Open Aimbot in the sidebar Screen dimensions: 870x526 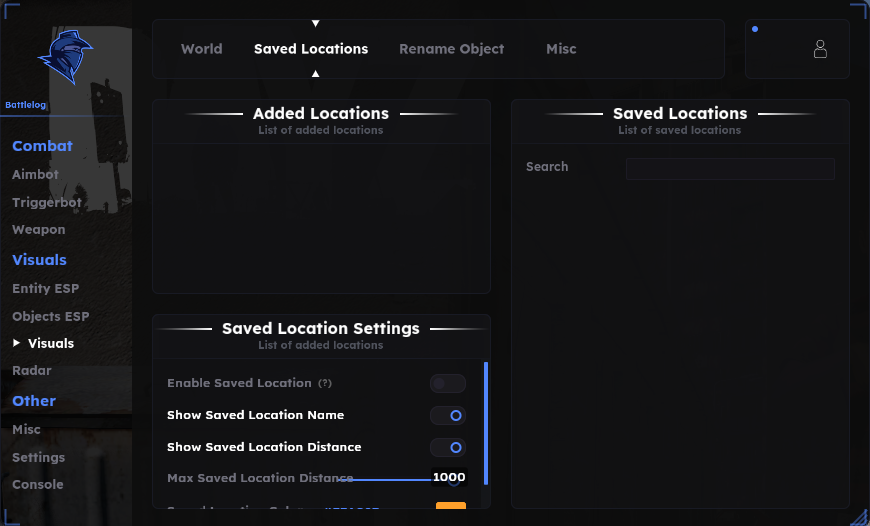(x=36, y=174)
